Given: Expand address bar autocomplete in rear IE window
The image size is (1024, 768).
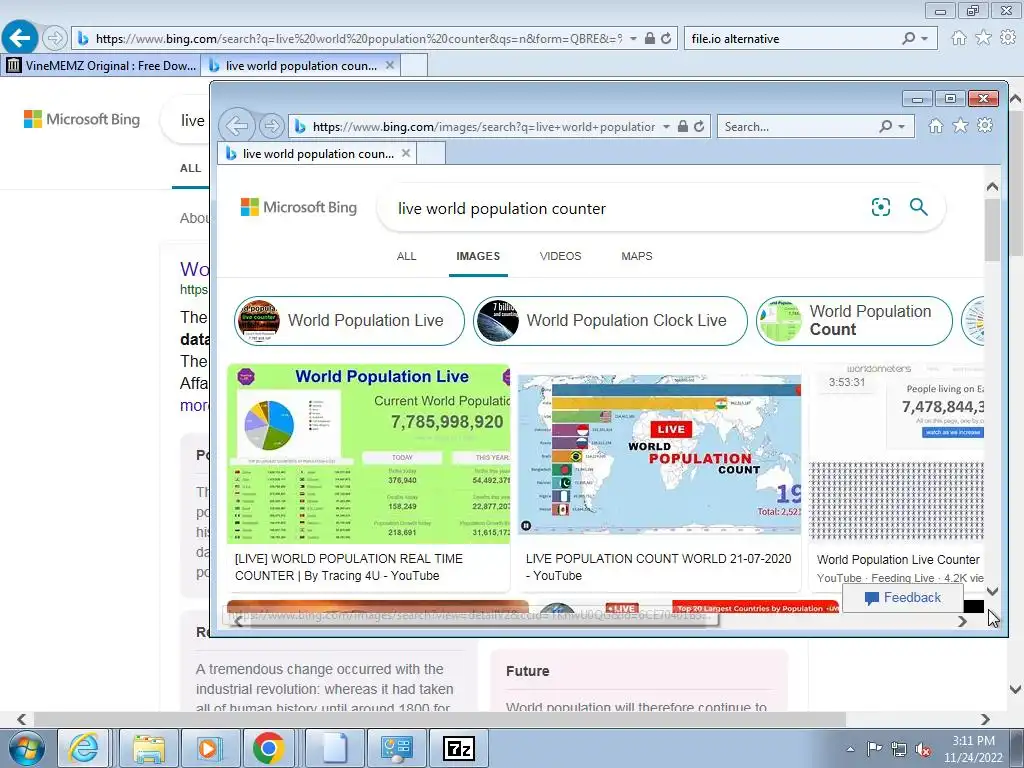Looking at the screenshot, I should (633, 39).
